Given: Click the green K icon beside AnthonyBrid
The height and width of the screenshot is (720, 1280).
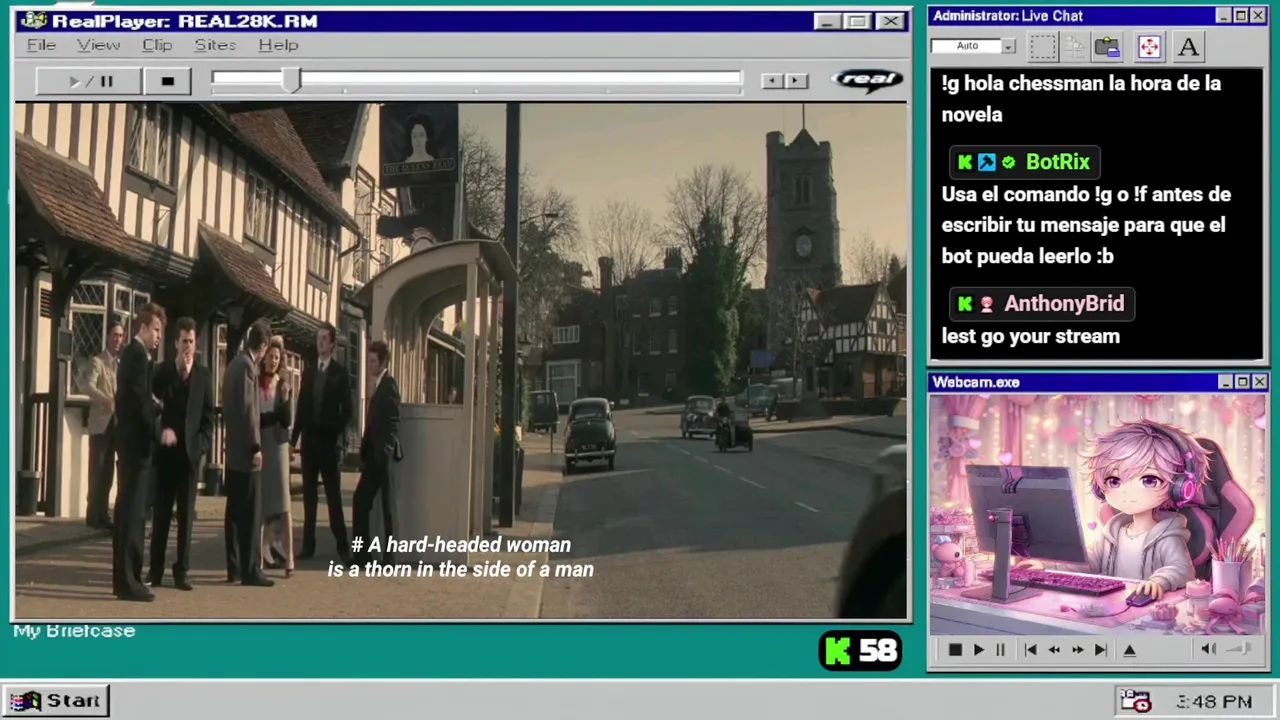Looking at the screenshot, I should tap(965, 304).
